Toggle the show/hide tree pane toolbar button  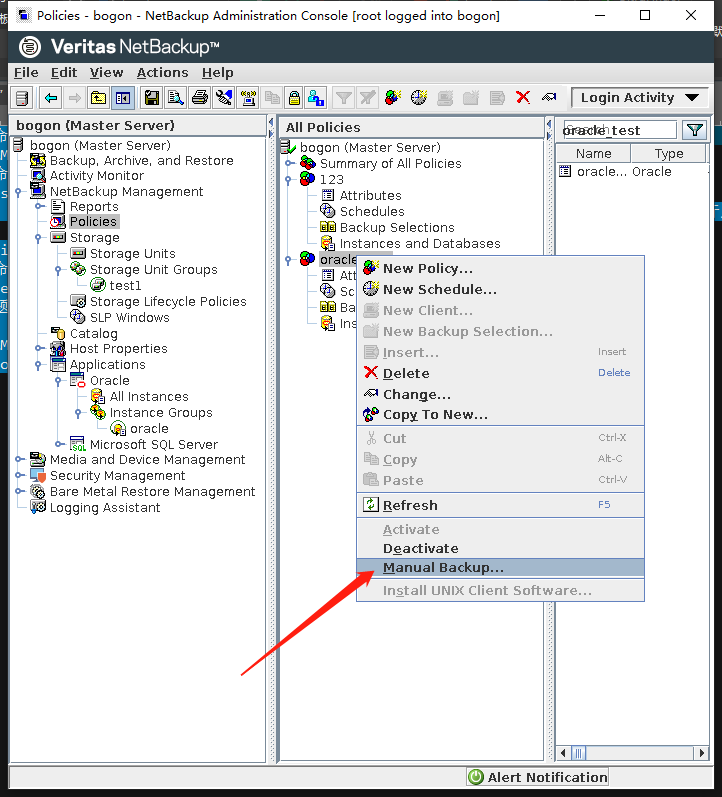click(123, 98)
